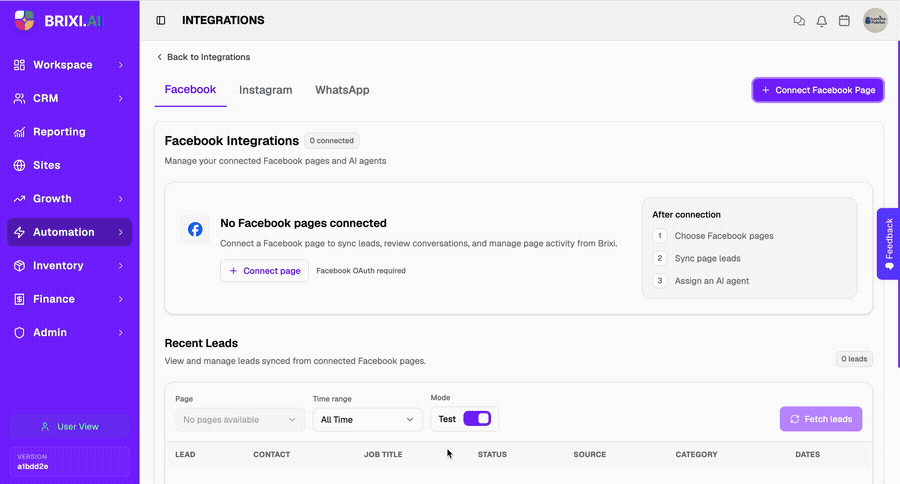Click the Fetch leads refresh icon
Screen dimensions: 900x484
(x=794, y=419)
